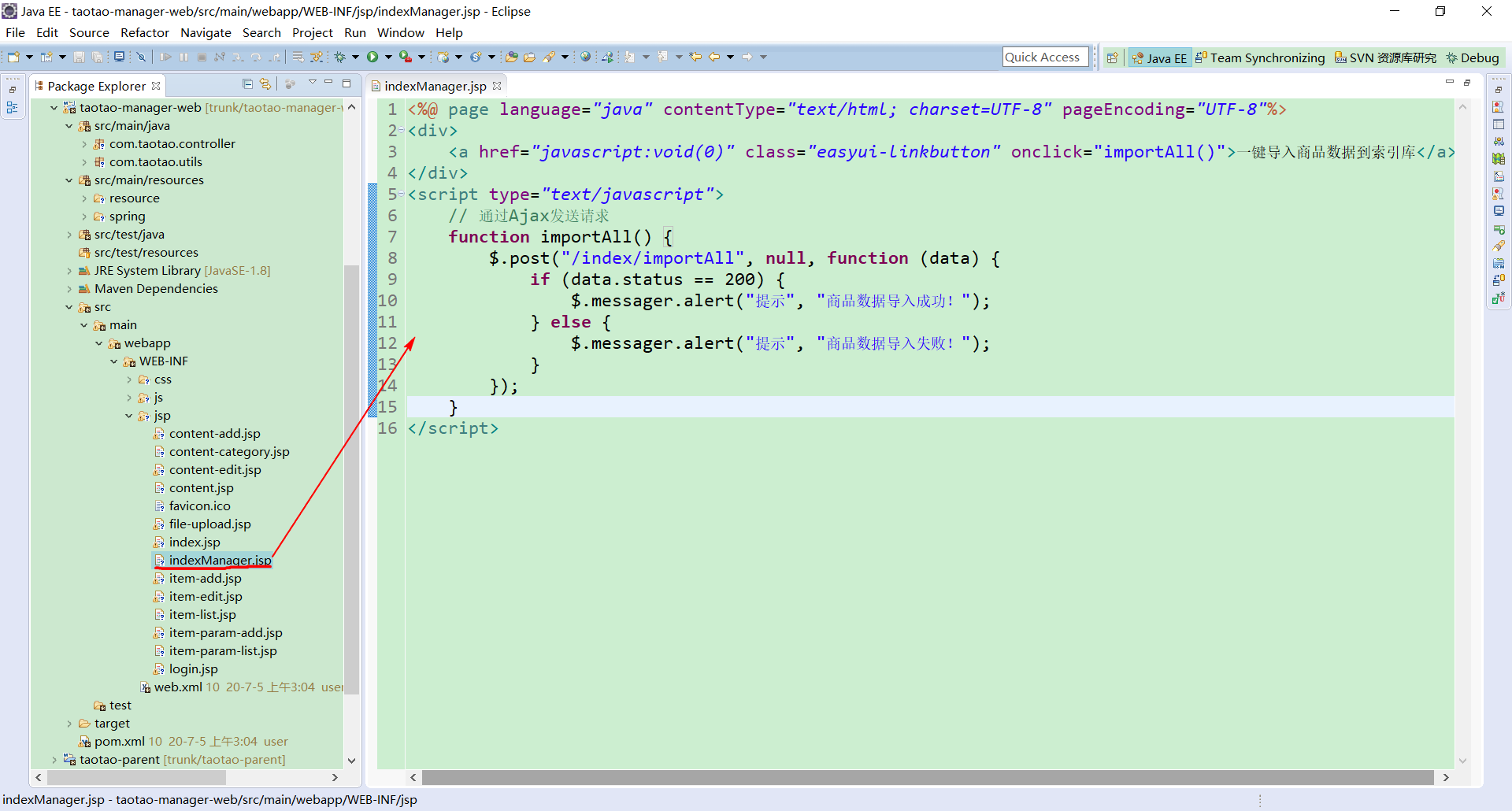Open the Refactor menu

[144, 32]
